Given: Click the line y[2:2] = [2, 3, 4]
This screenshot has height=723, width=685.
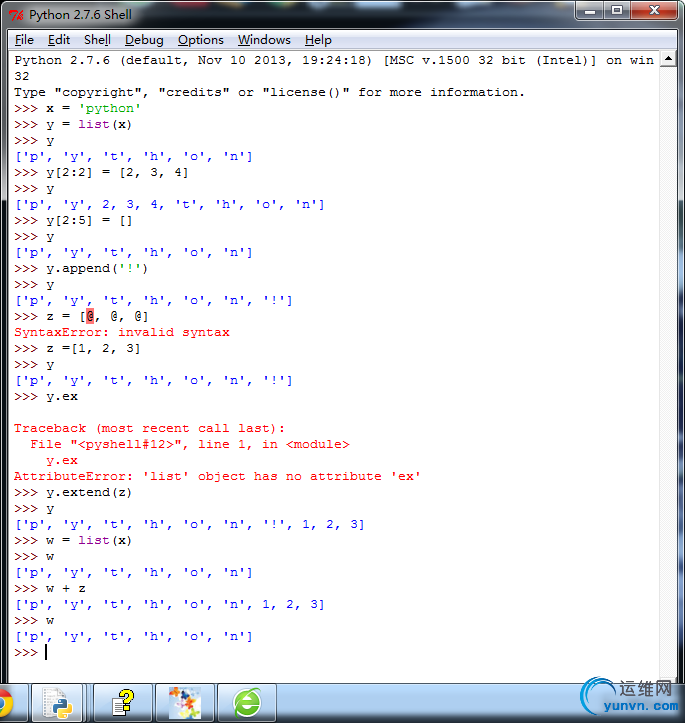Looking at the screenshot, I should pos(101,173).
